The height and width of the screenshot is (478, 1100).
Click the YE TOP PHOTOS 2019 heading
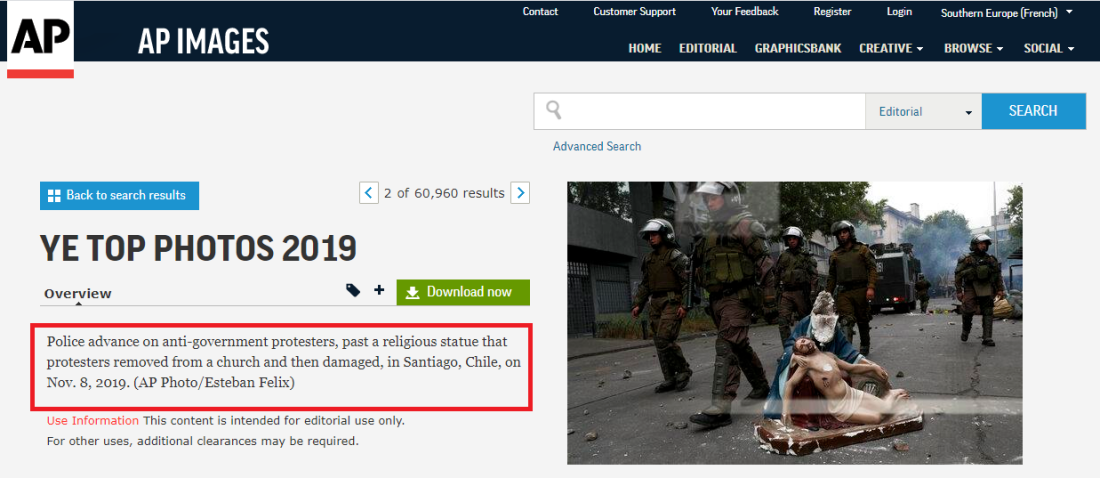[199, 247]
